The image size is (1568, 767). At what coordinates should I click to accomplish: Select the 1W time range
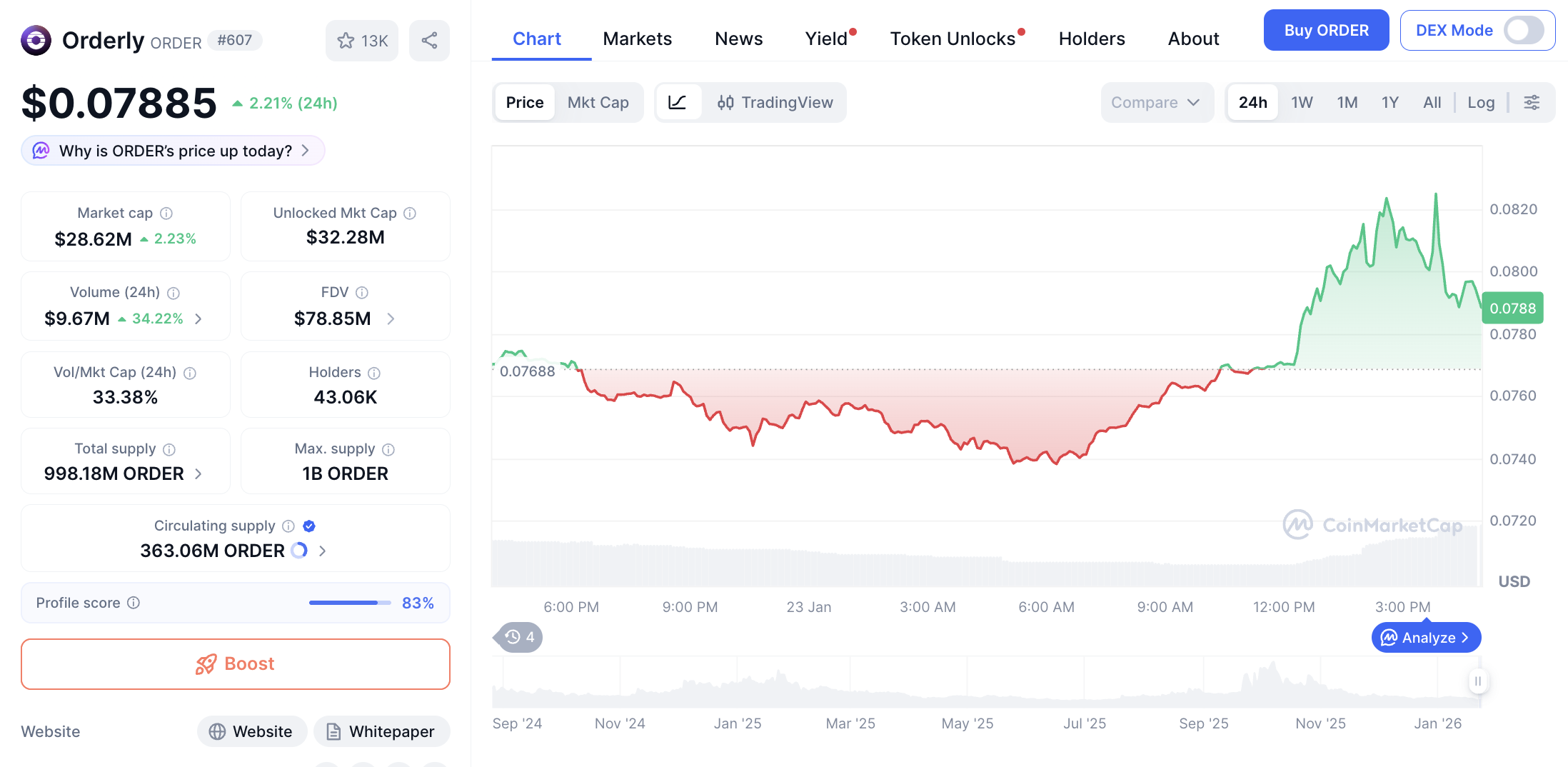point(1302,102)
